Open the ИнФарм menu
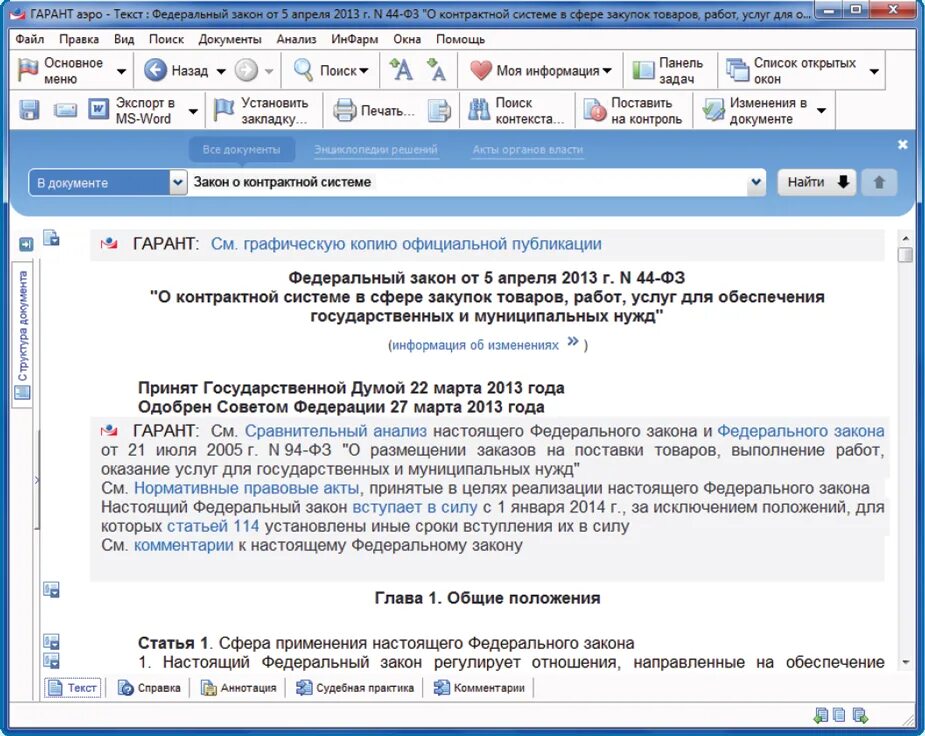The width and height of the screenshot is (925, 736). 355,40
